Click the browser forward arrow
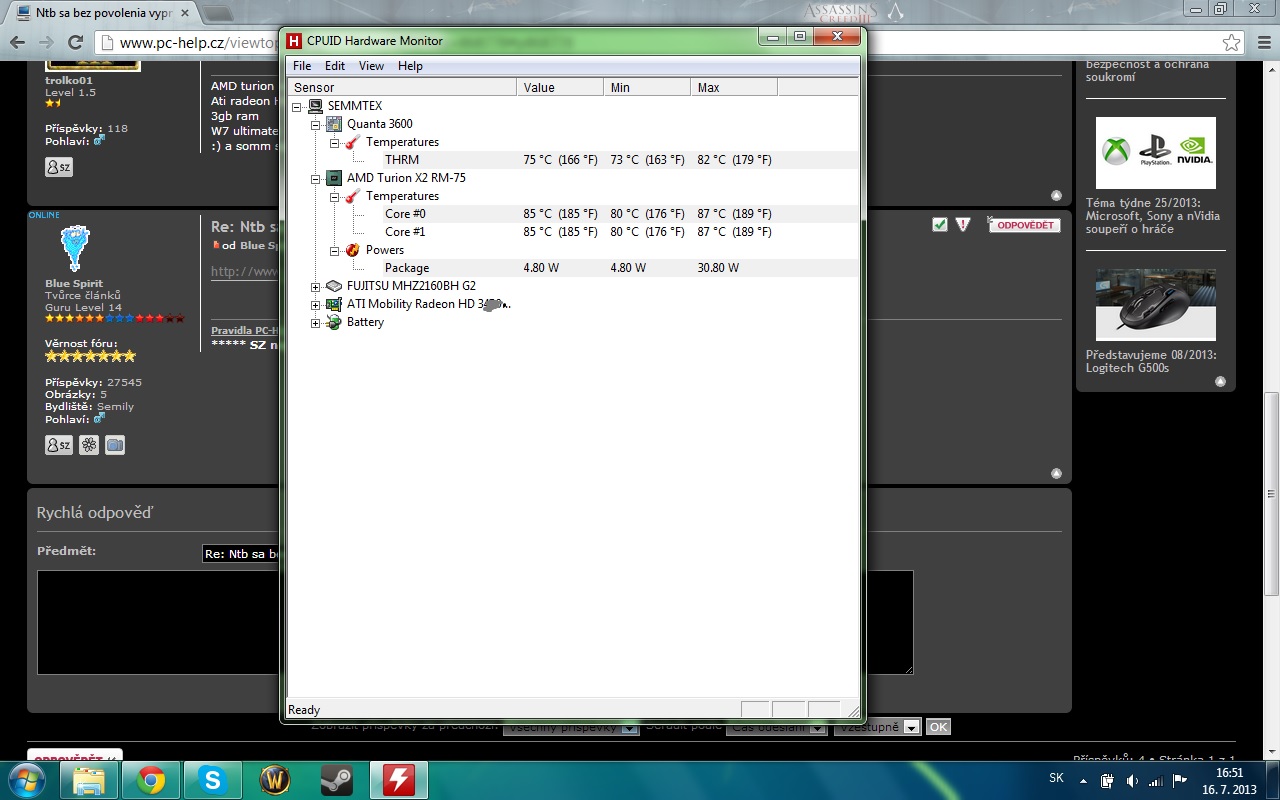 (46, 43)
